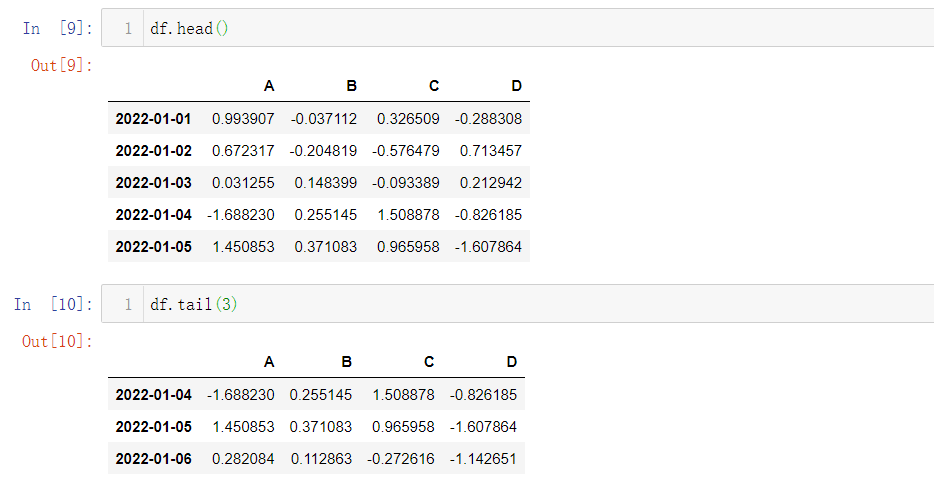Click 0.371083 in the Out[9] table
This screenshot has height=486, width=934.
click(326, 247)
